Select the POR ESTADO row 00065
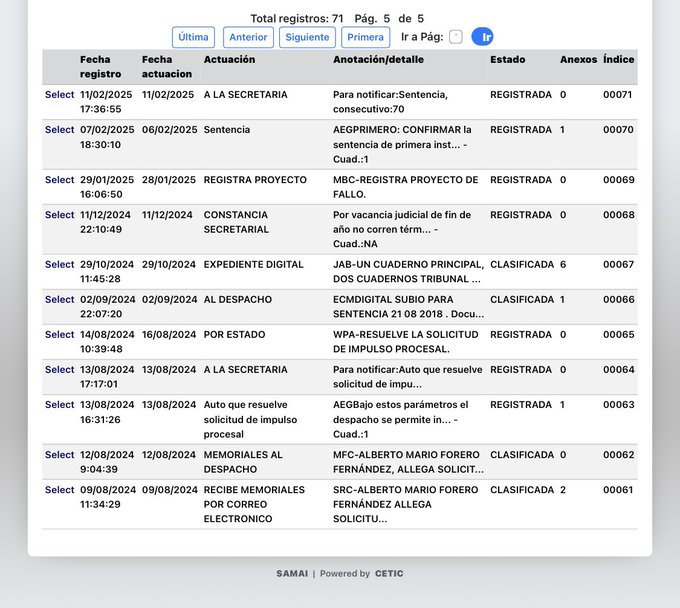The height and width of the screenshot is (608, 680). (59, 334)
